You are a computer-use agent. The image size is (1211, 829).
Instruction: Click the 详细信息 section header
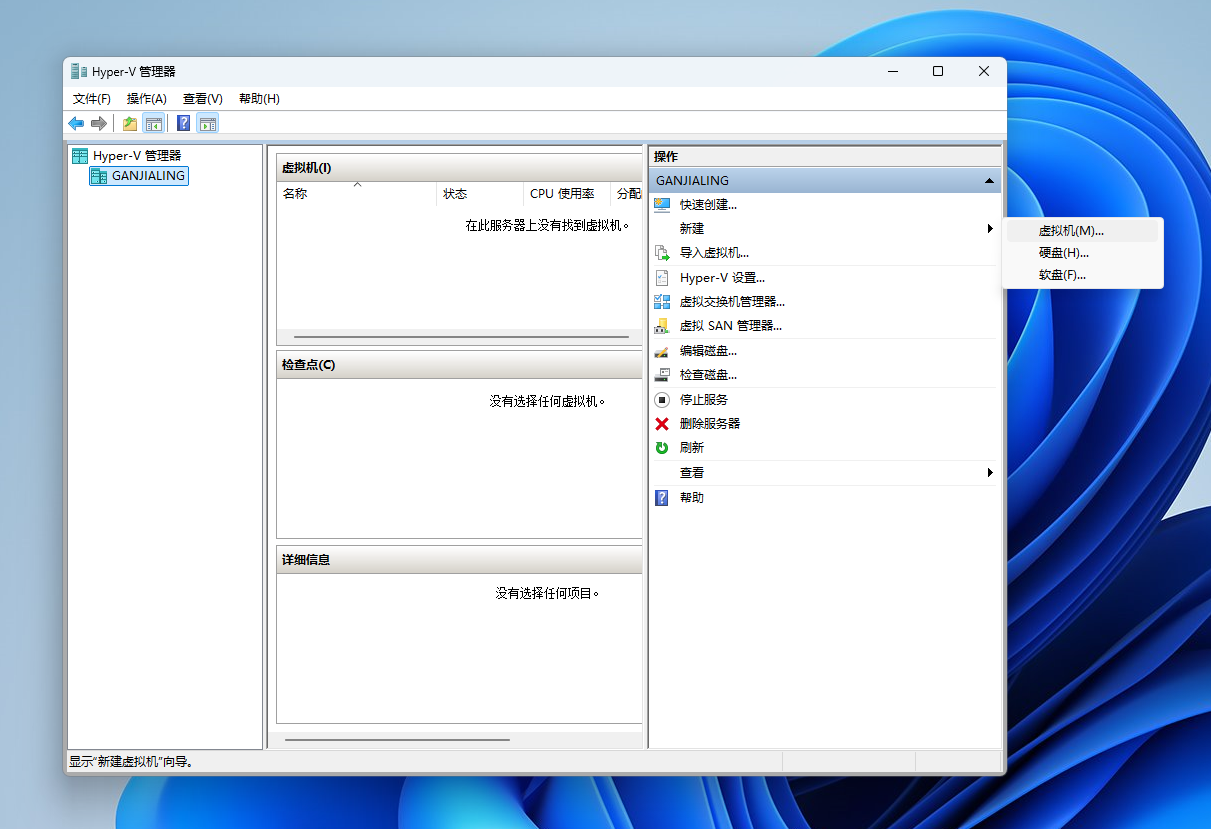(460, 560)
